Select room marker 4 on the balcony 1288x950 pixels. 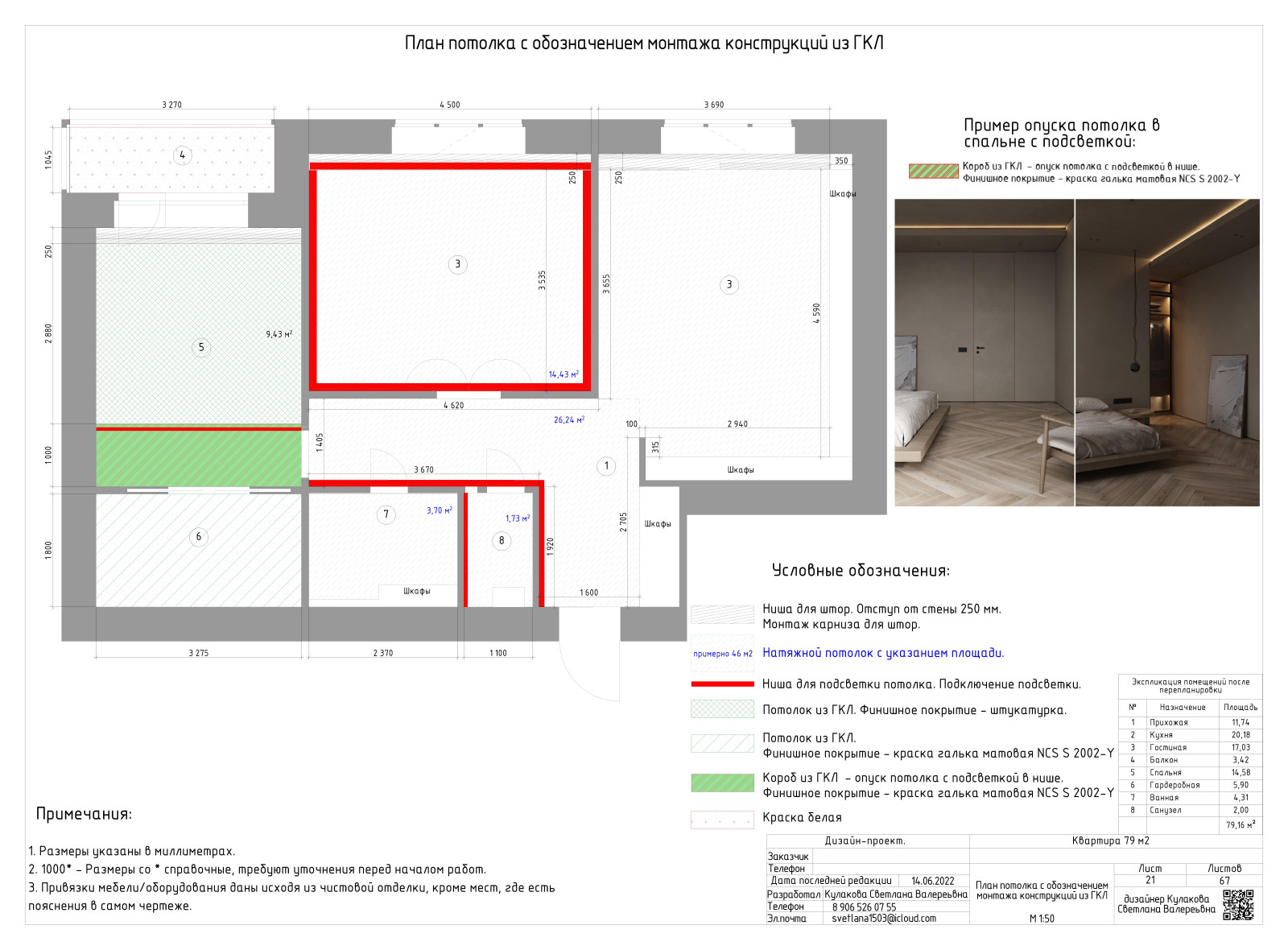(183, 155)
